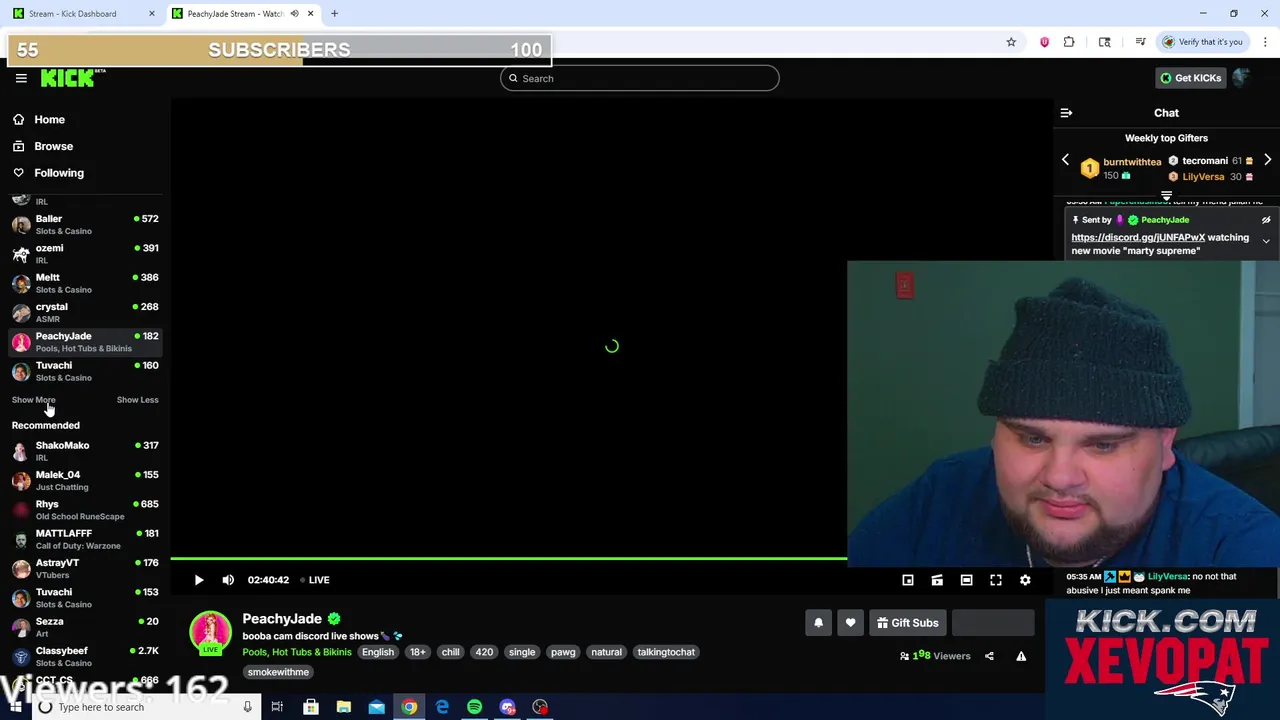Click the Get KICKs button
1280x720 pixels.
tap(1190, 78)
